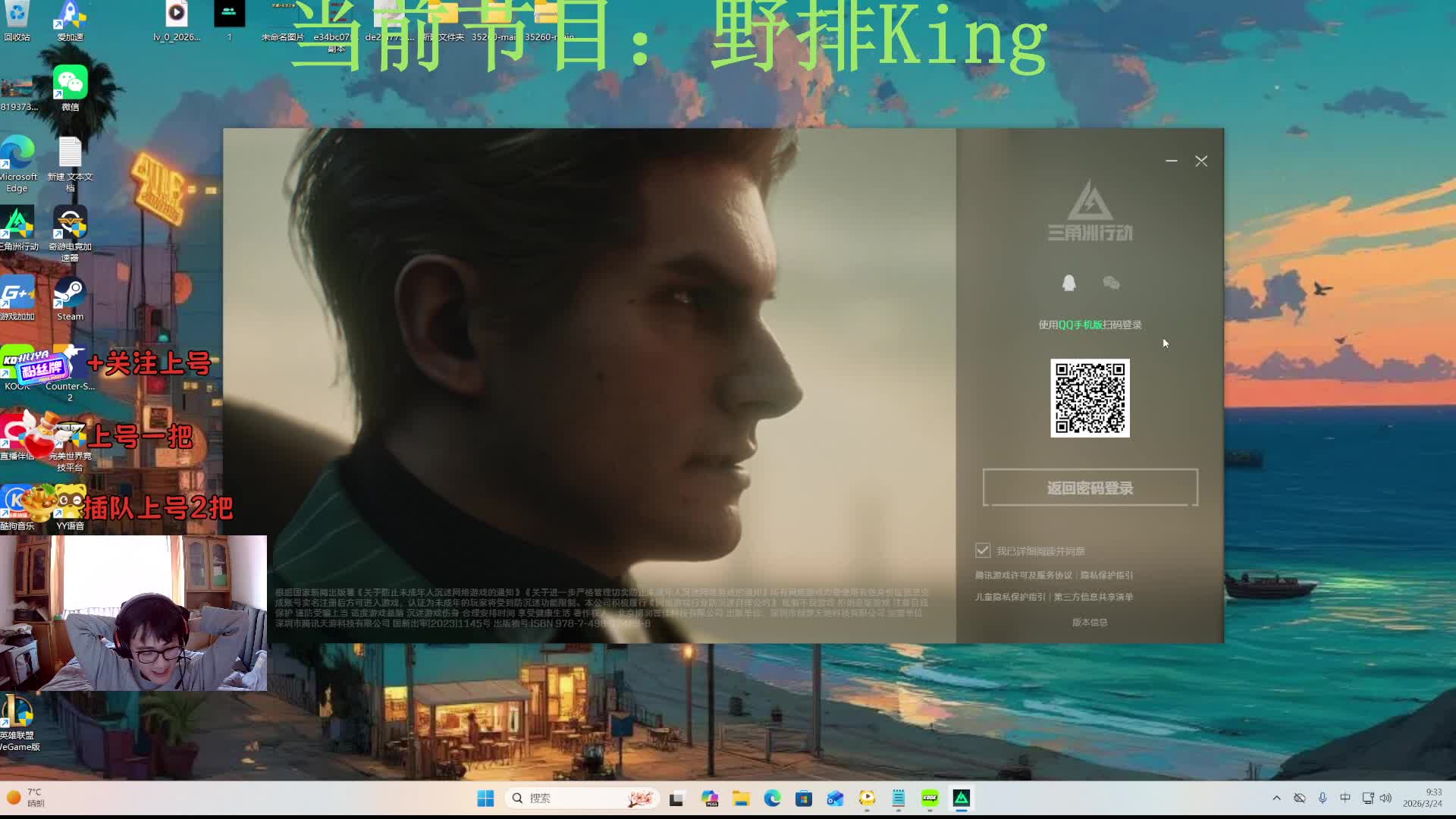Switch to WeChat login icon
This screenshot has width=1456, height=819.
pyautogui.click(x=1111, y=283)
